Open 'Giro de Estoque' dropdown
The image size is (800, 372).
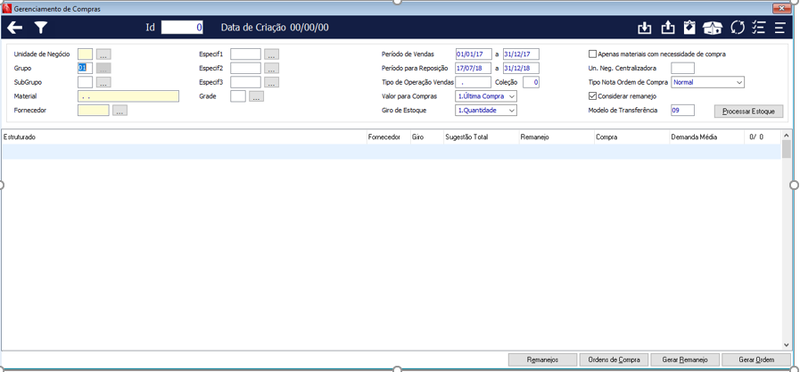click(486, 110)
